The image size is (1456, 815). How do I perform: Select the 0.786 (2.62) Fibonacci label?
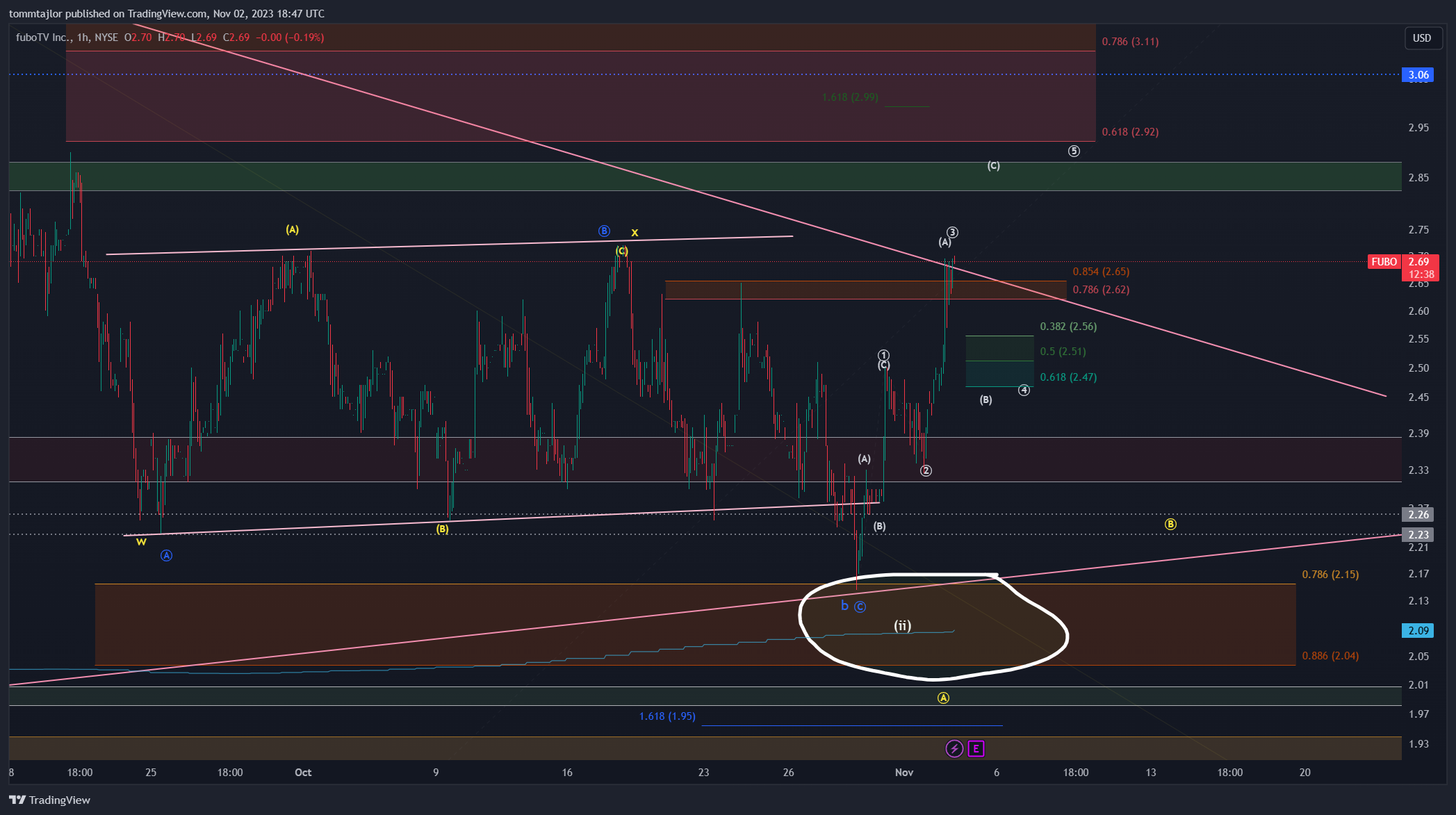[x=1101, y=290]
